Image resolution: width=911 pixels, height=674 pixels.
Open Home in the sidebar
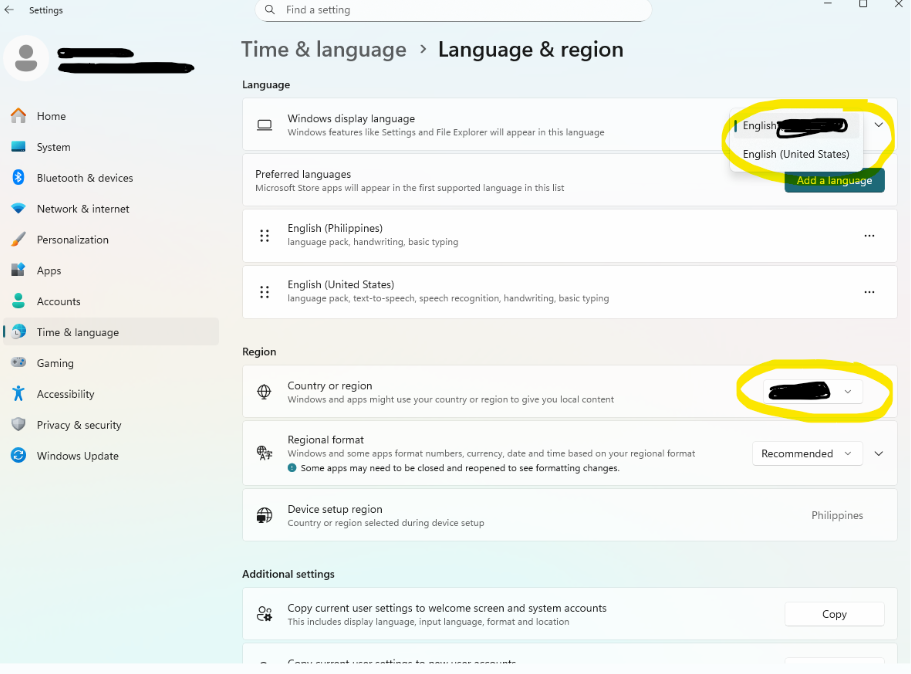coord(111,116)
